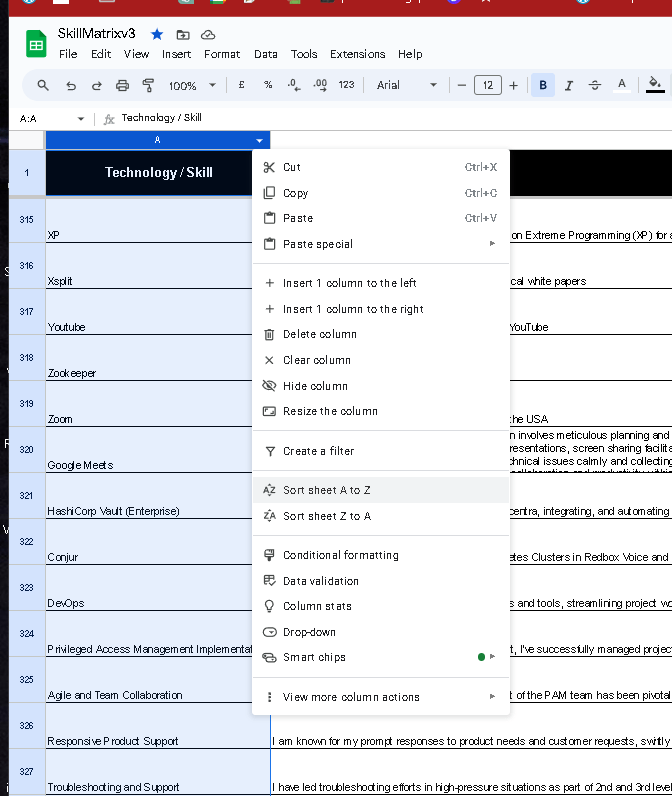Screen dimensions: 672x796
Task: Open the Google Sheets home icon
Action: point(36,44)
